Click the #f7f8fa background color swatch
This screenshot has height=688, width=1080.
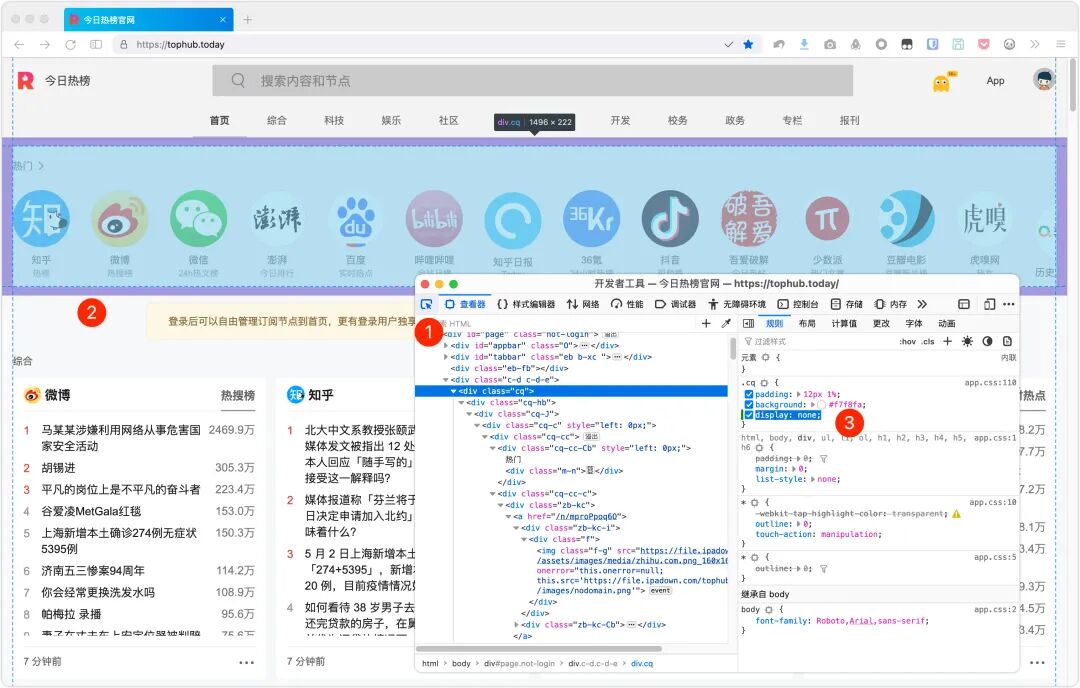[822, 405]
